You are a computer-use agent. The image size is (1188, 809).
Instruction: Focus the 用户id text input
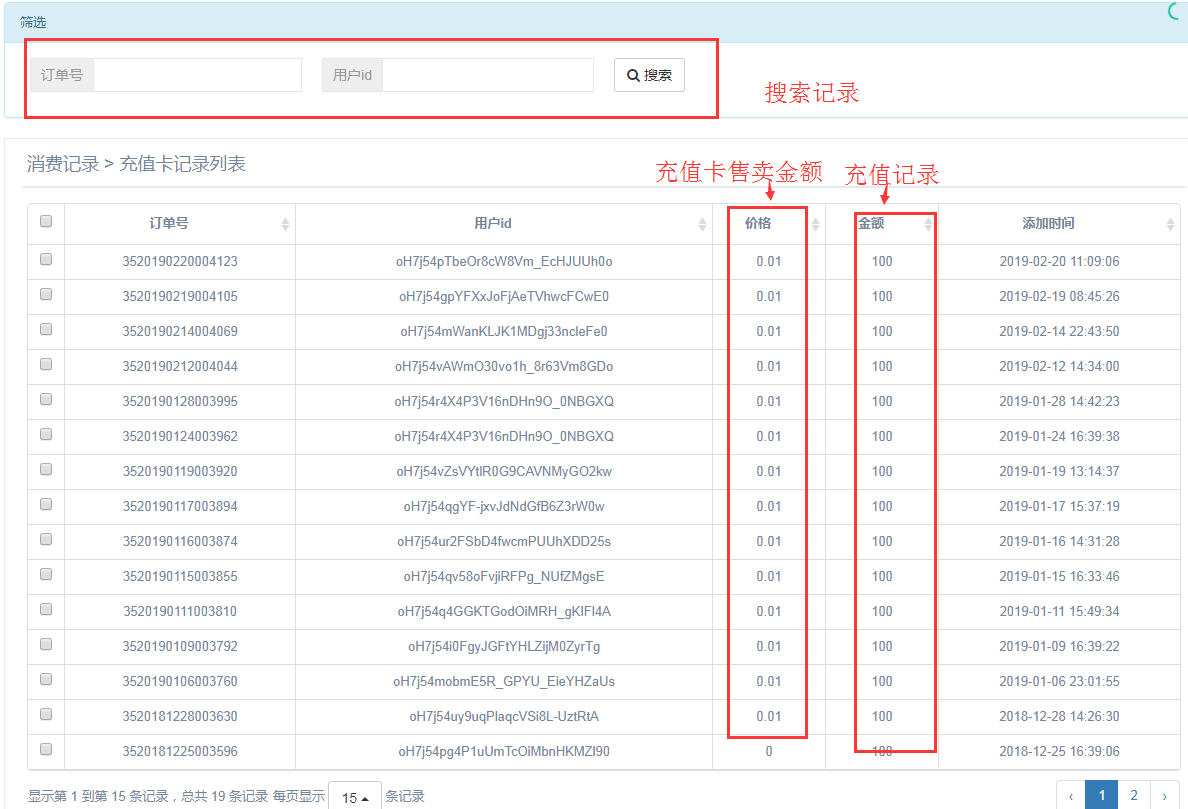click(x=488, y=75)
